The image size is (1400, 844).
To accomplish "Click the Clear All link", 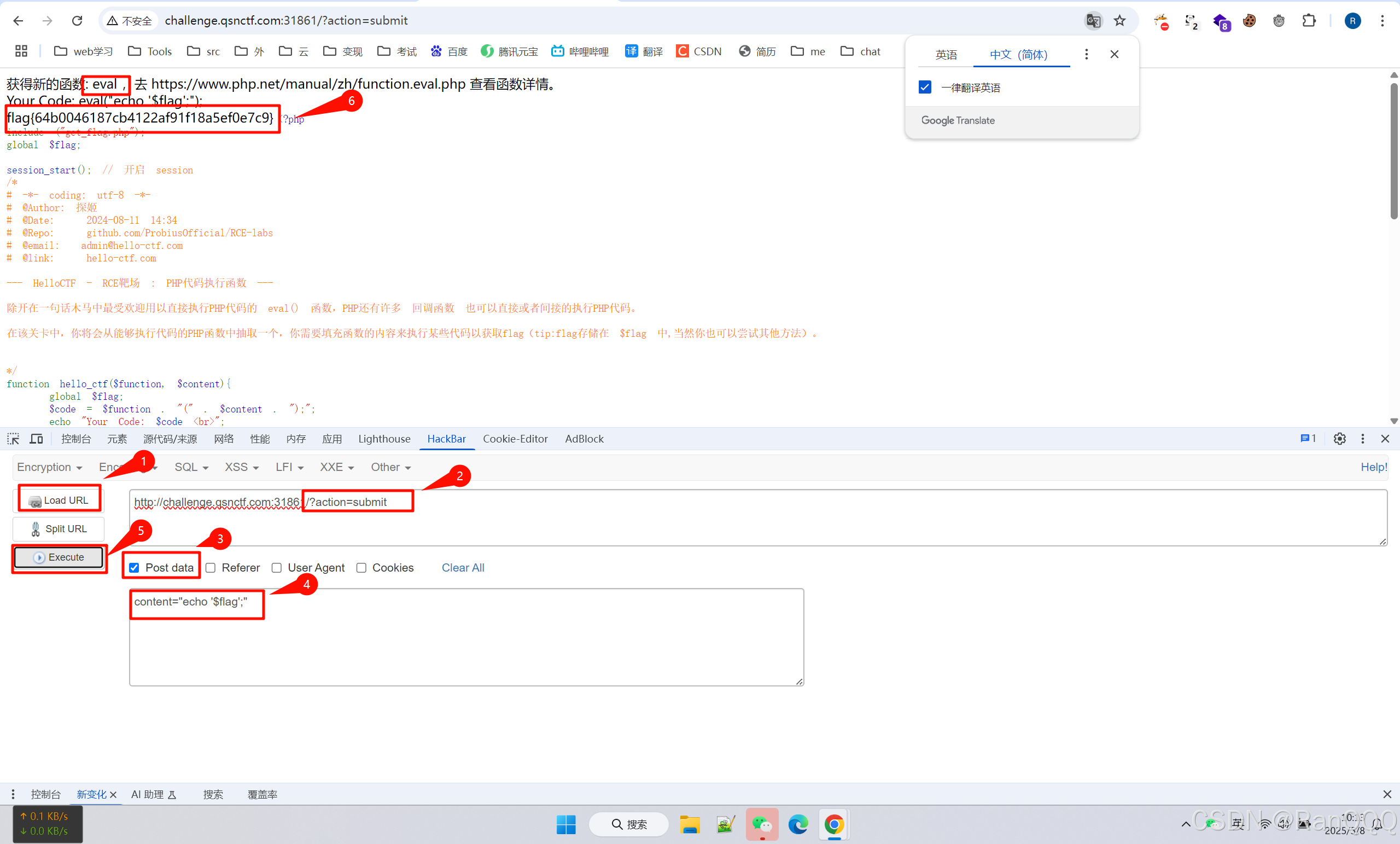I will pyautogui.click(x=463, y=568).
